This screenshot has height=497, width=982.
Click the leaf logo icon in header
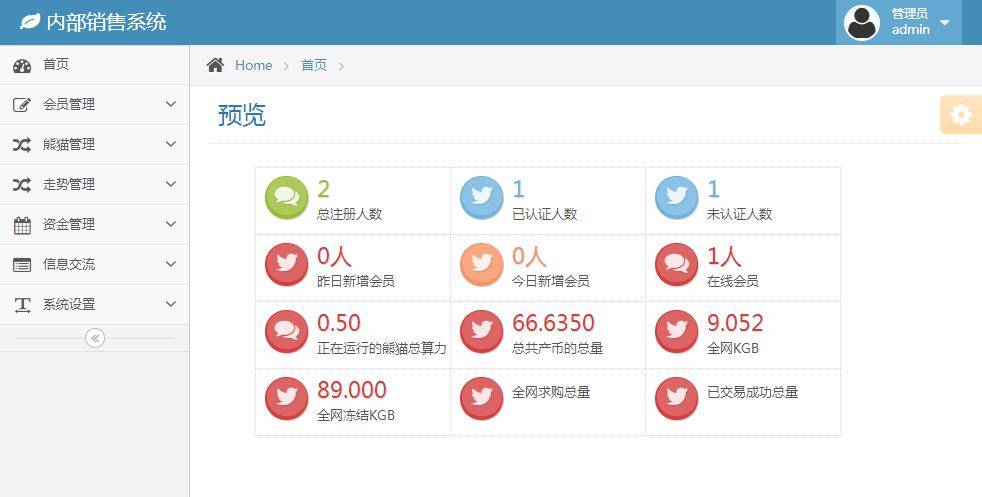pyautogui.click(x=30, y=21)
